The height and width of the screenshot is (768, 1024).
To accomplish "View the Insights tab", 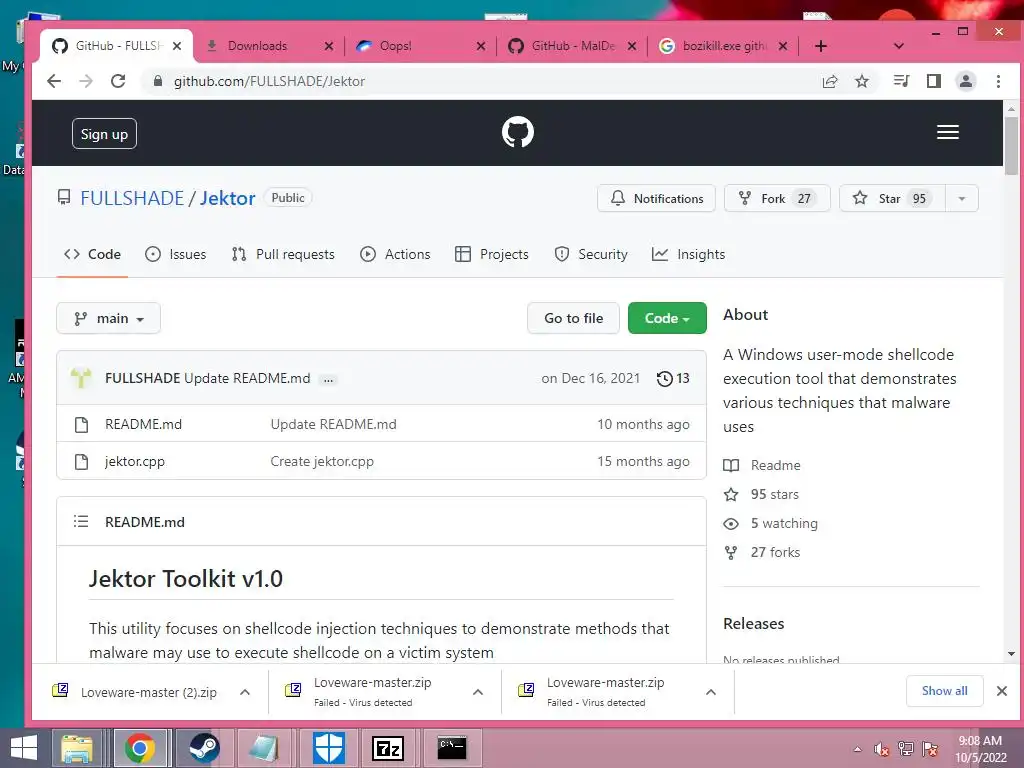I will [x=688, y=254].
